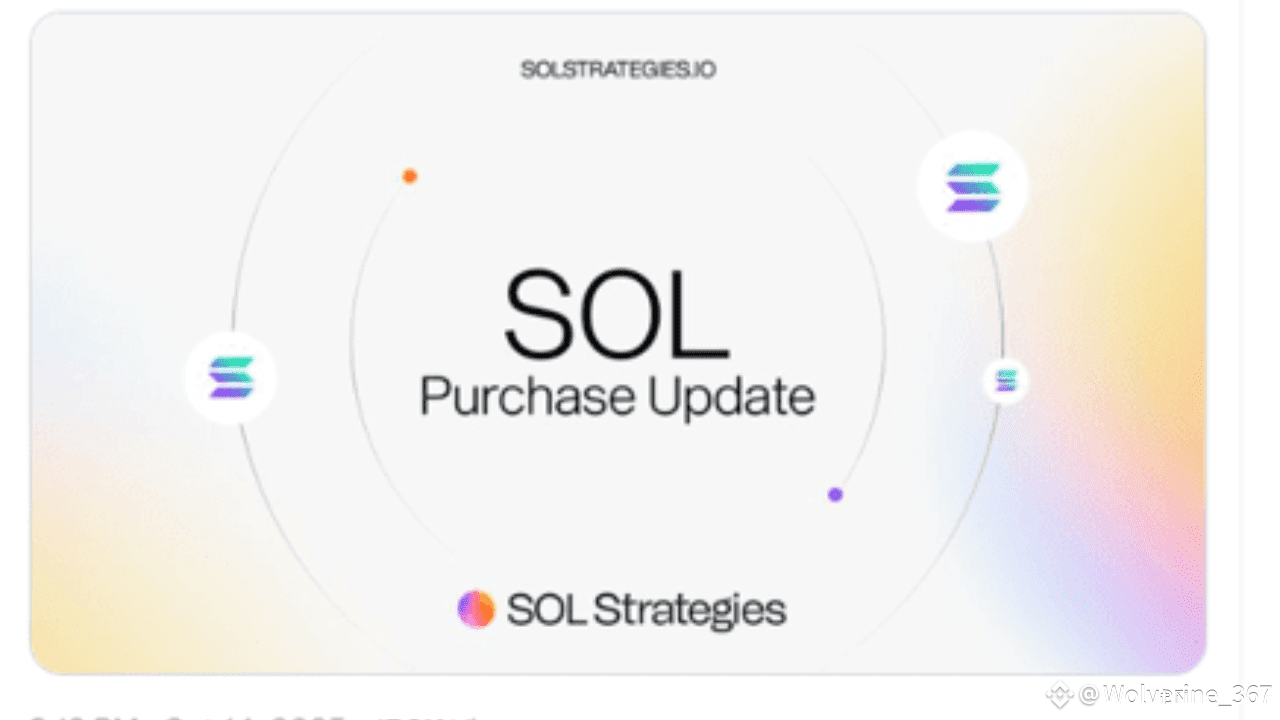Click the purple dot on the inner ring
Image resolution: width=1280 pixels, height=720 pixels.
pyautogui.click(x=835, y=494)
